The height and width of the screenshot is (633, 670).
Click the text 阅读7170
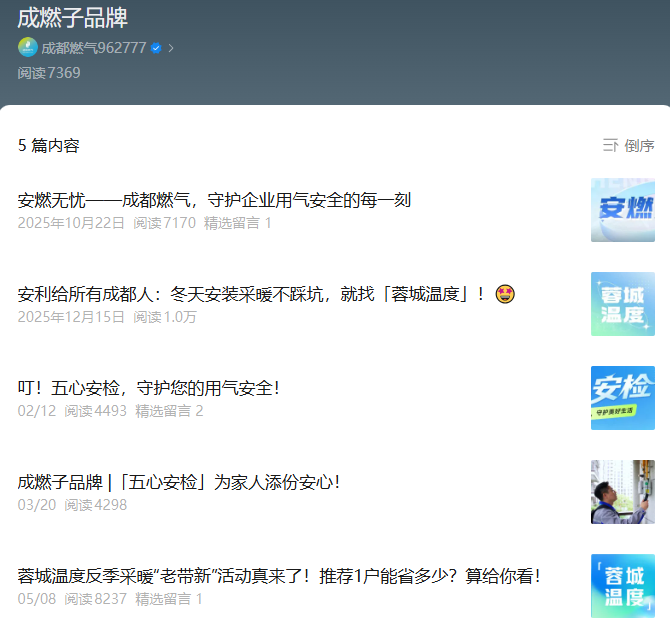tap(165, 223)
